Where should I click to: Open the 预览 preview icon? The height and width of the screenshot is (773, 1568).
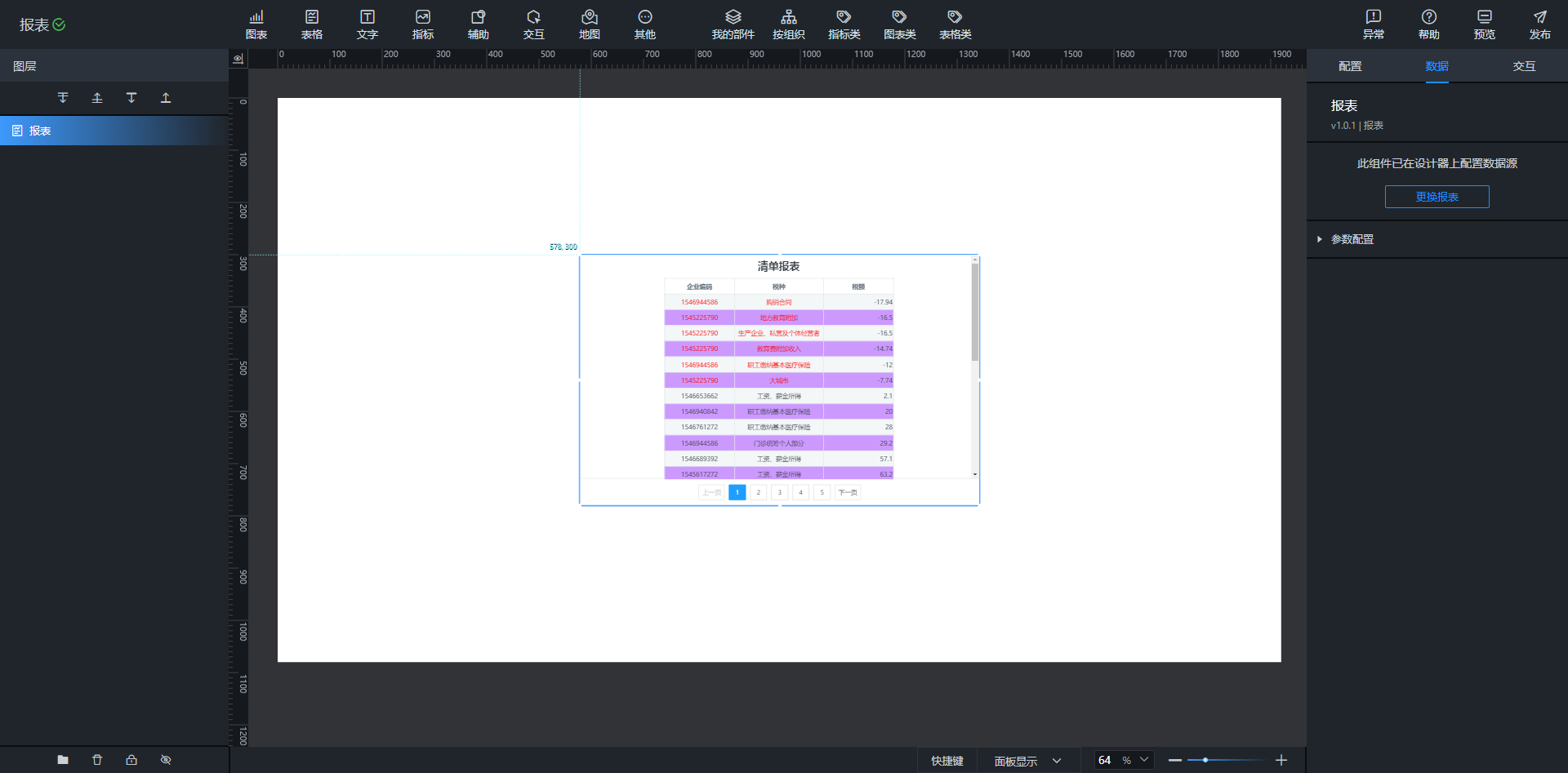coord(1484,24)
